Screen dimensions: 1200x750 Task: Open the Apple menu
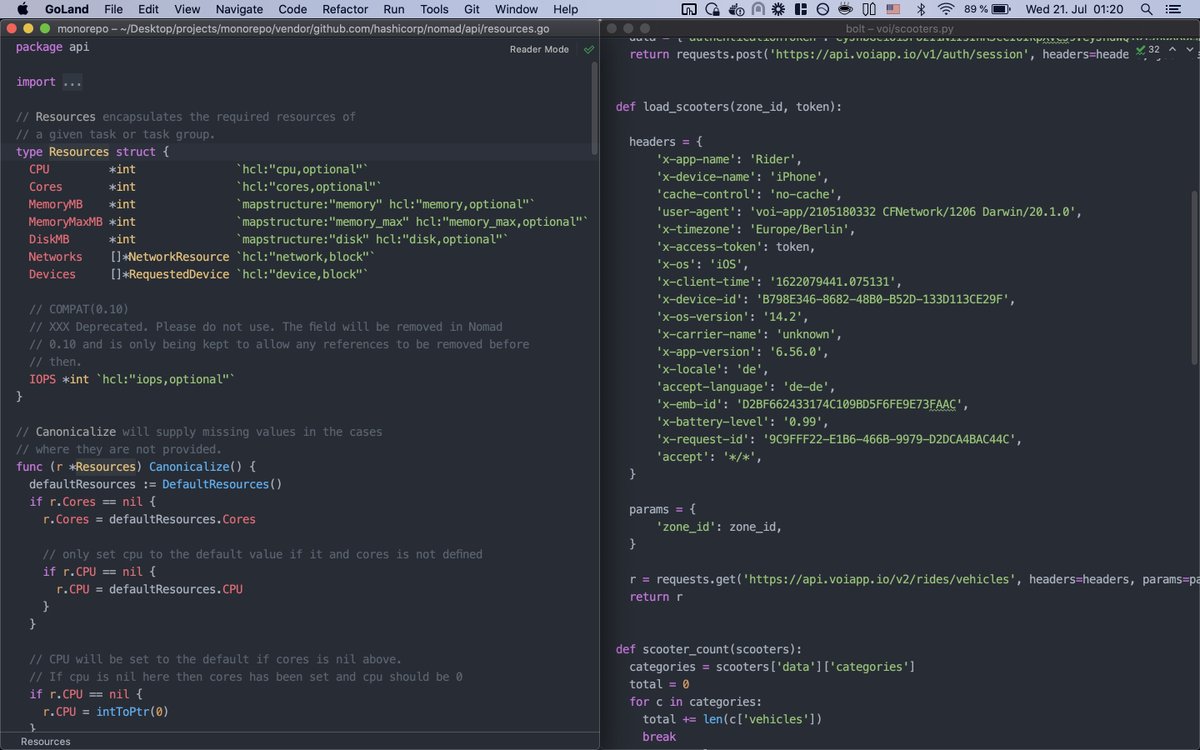(22, 9)
